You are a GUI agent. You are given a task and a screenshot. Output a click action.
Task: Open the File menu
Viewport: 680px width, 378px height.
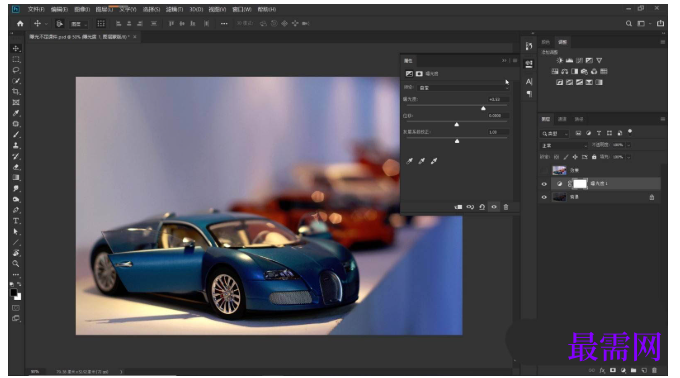(36, 9)
